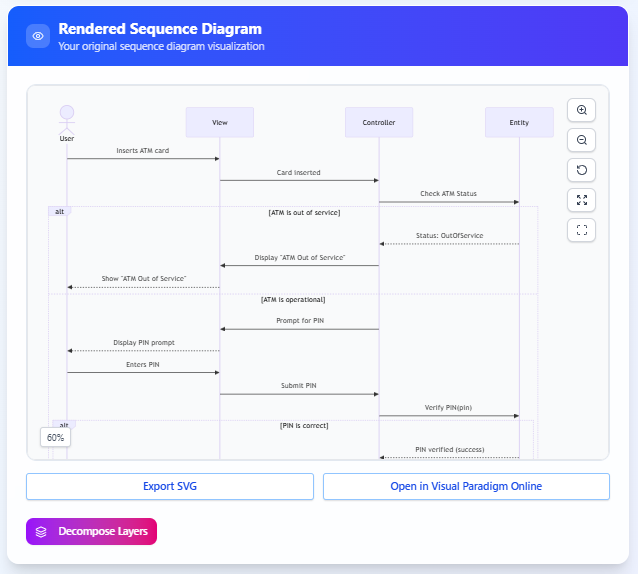Click the zoom out magnifier icon
This screenshot has height=574, width=638.
[x=581, y=140]
